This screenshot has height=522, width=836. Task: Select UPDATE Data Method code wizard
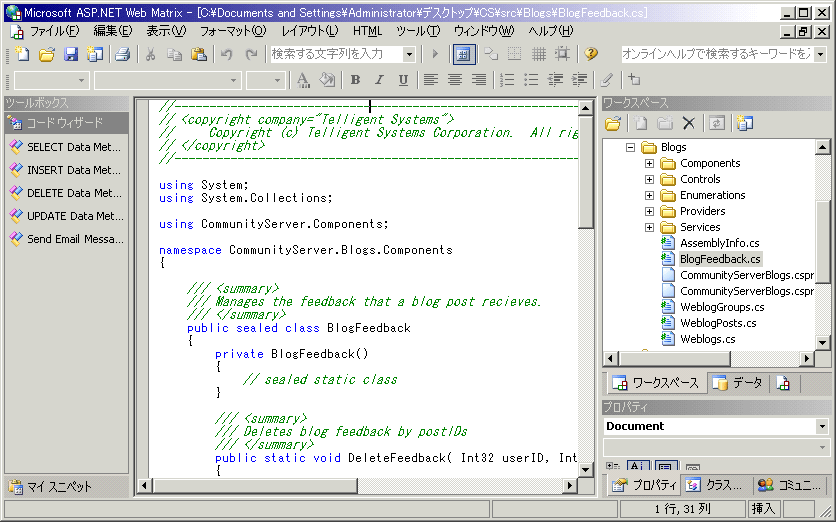click(67, 216)
